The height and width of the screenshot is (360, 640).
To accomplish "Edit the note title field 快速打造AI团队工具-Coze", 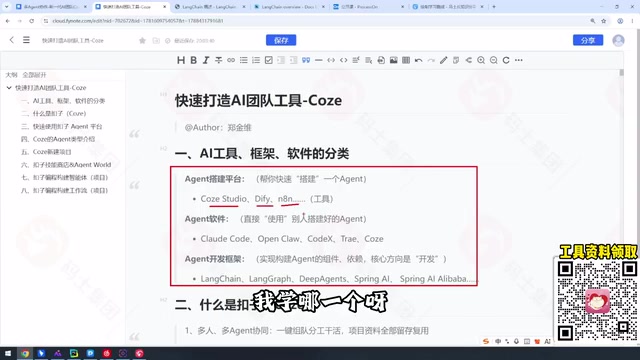I will tap(73, 40).
